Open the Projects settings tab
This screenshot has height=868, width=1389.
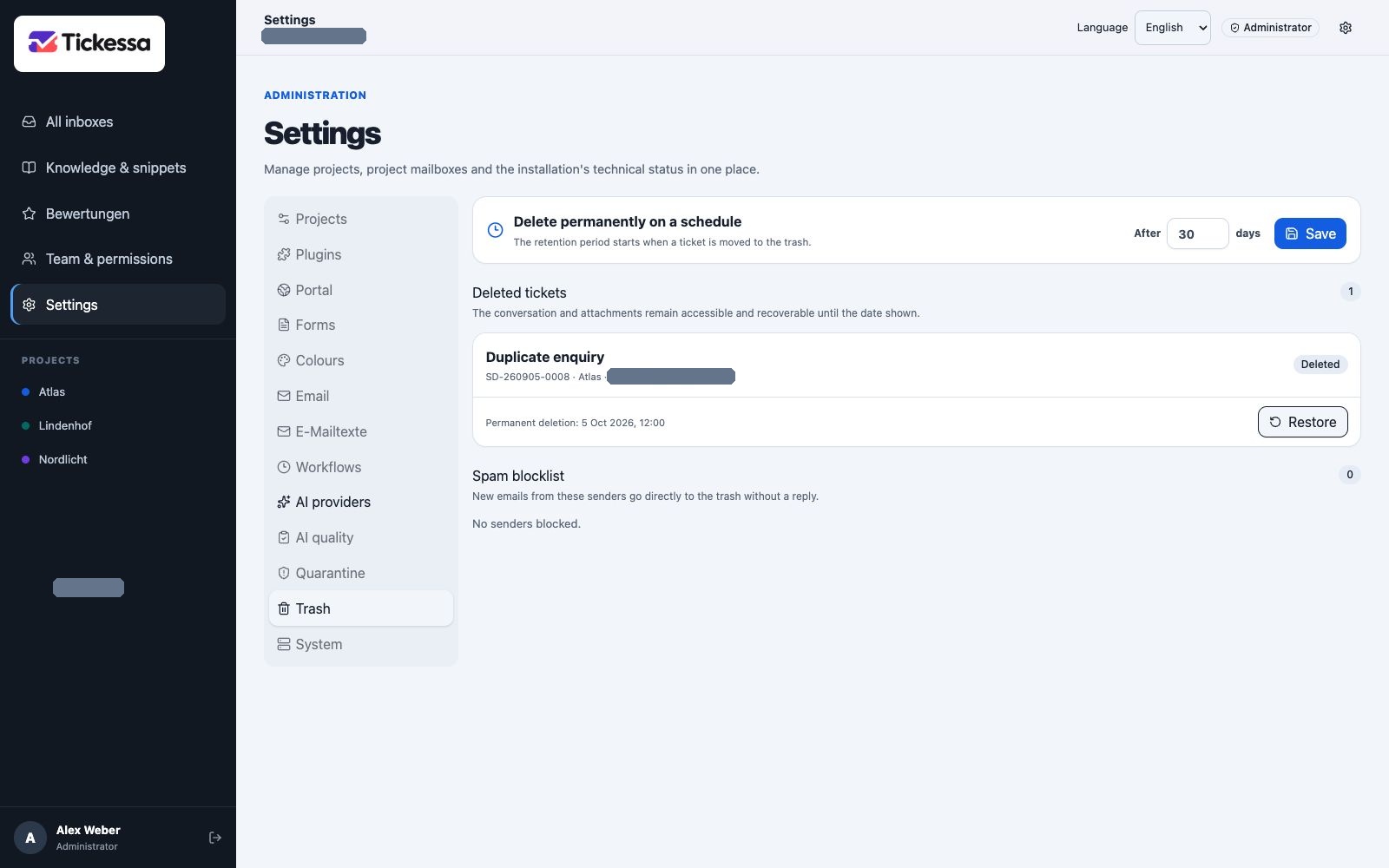[361, 219]
